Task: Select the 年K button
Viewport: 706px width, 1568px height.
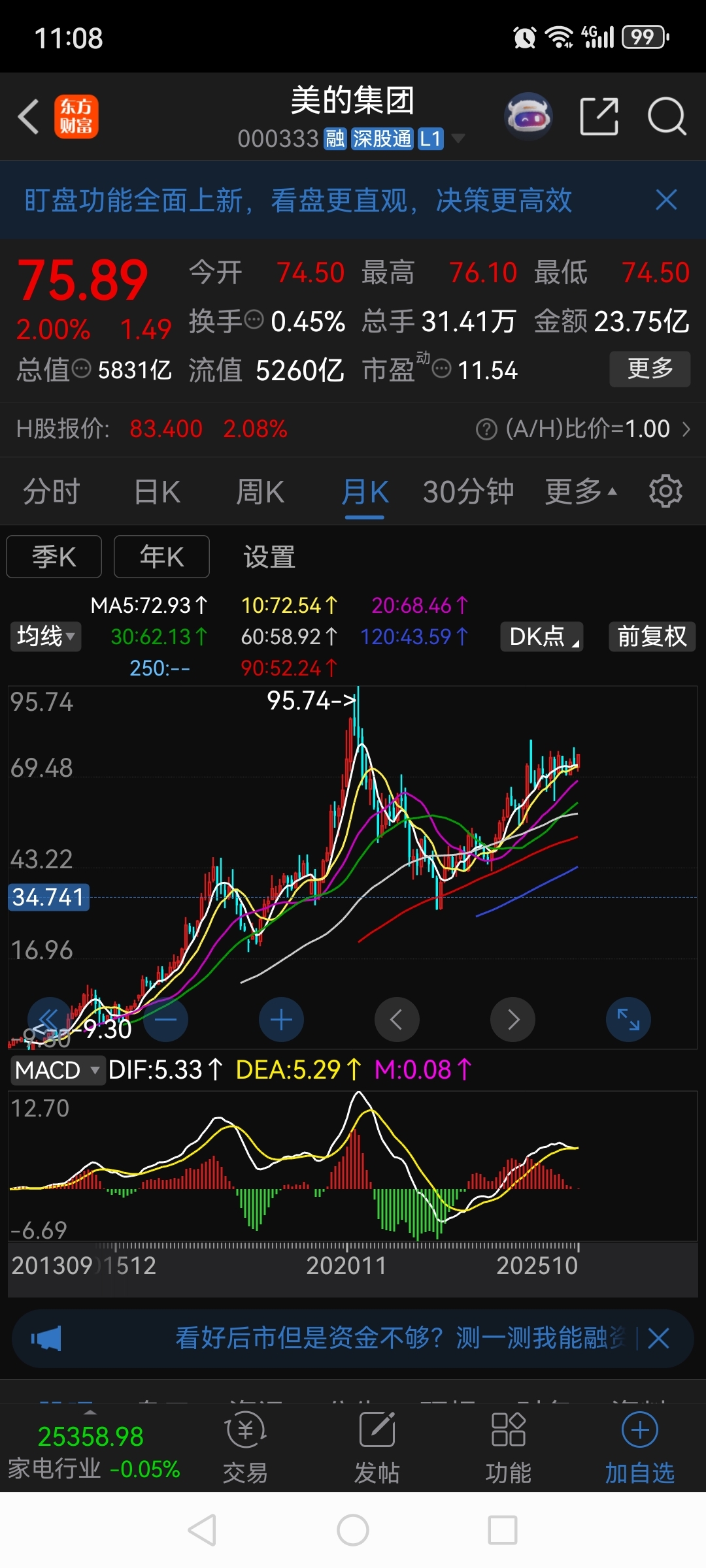Action: (x=161, y=557)
